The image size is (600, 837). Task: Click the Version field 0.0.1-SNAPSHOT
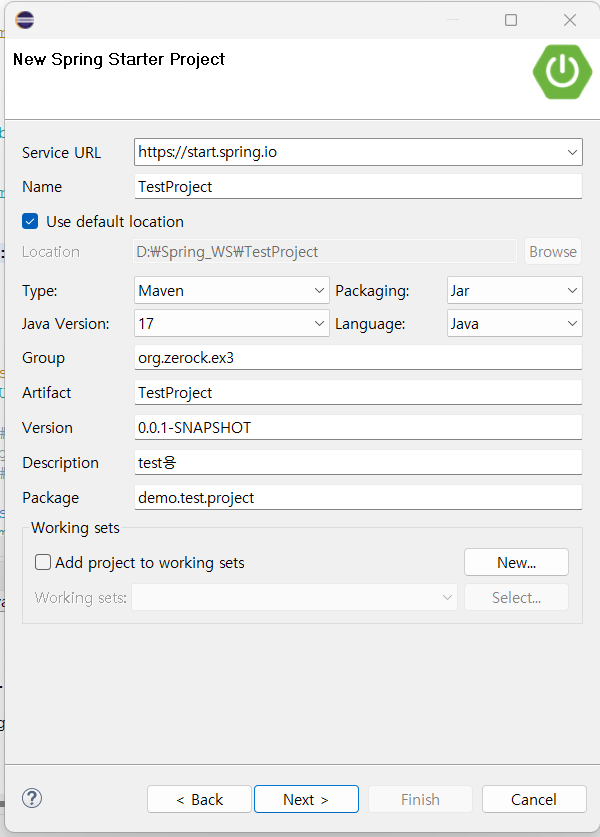pyautogui.click(x=358, y=428)
